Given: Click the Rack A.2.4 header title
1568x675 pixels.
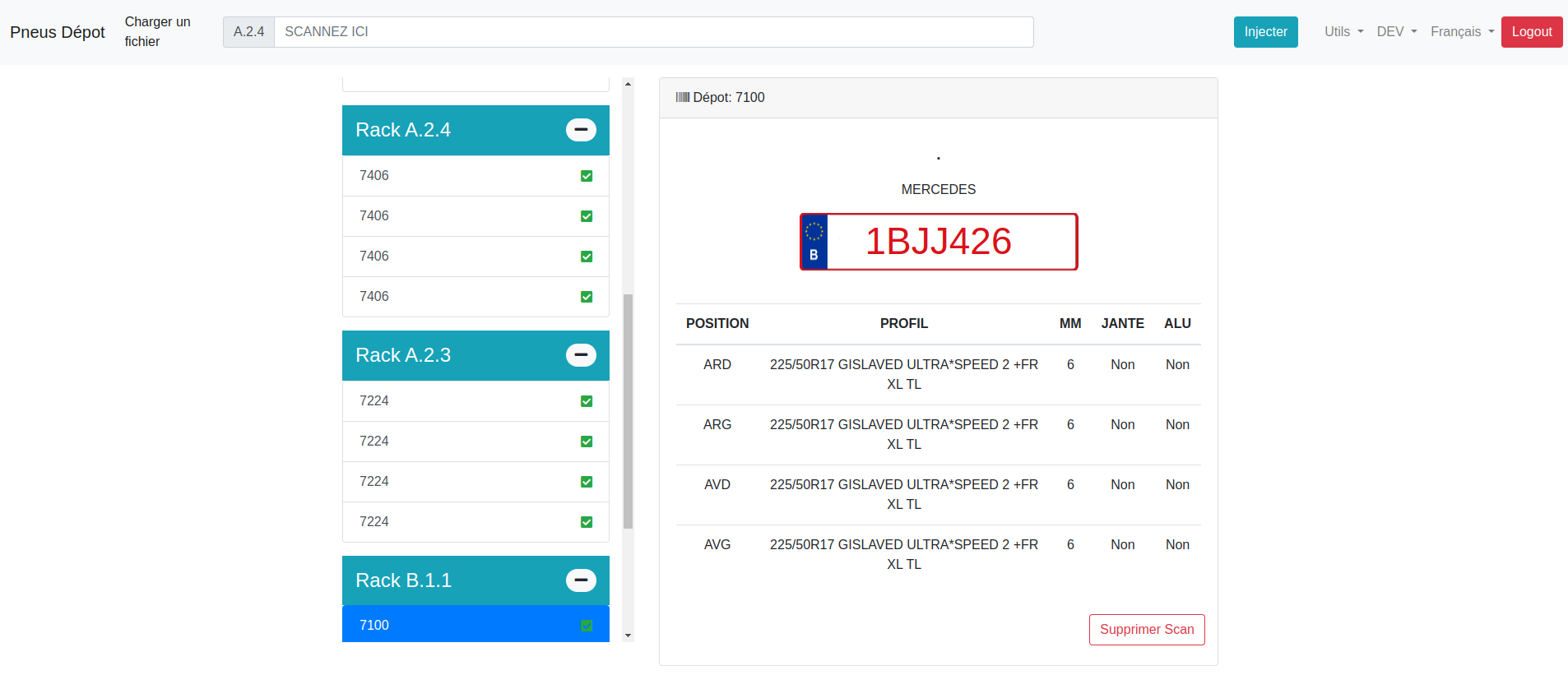Looking at the screenshot, I should (403, 130).
